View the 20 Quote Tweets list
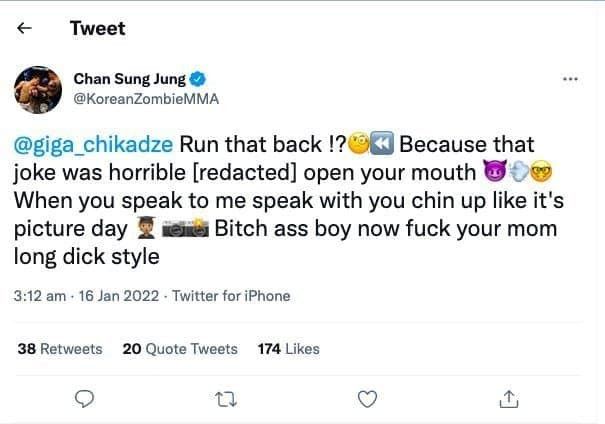Screen dimensions: 605x424 (180, 348)
